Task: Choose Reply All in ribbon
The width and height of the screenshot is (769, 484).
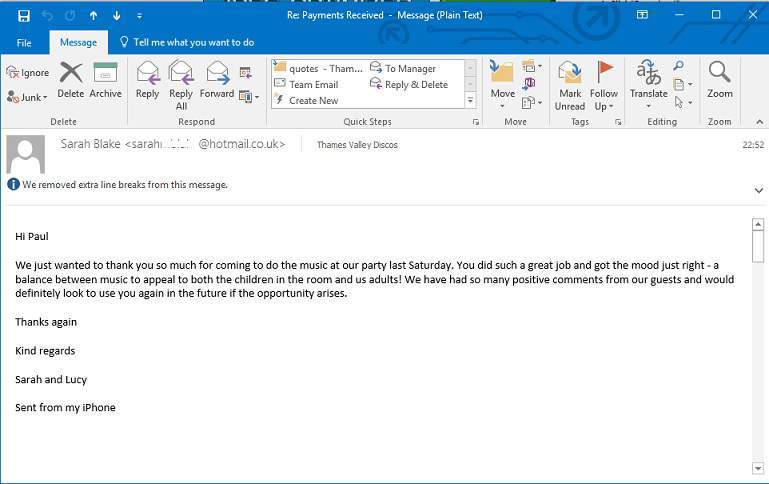Action: [181, 82]
